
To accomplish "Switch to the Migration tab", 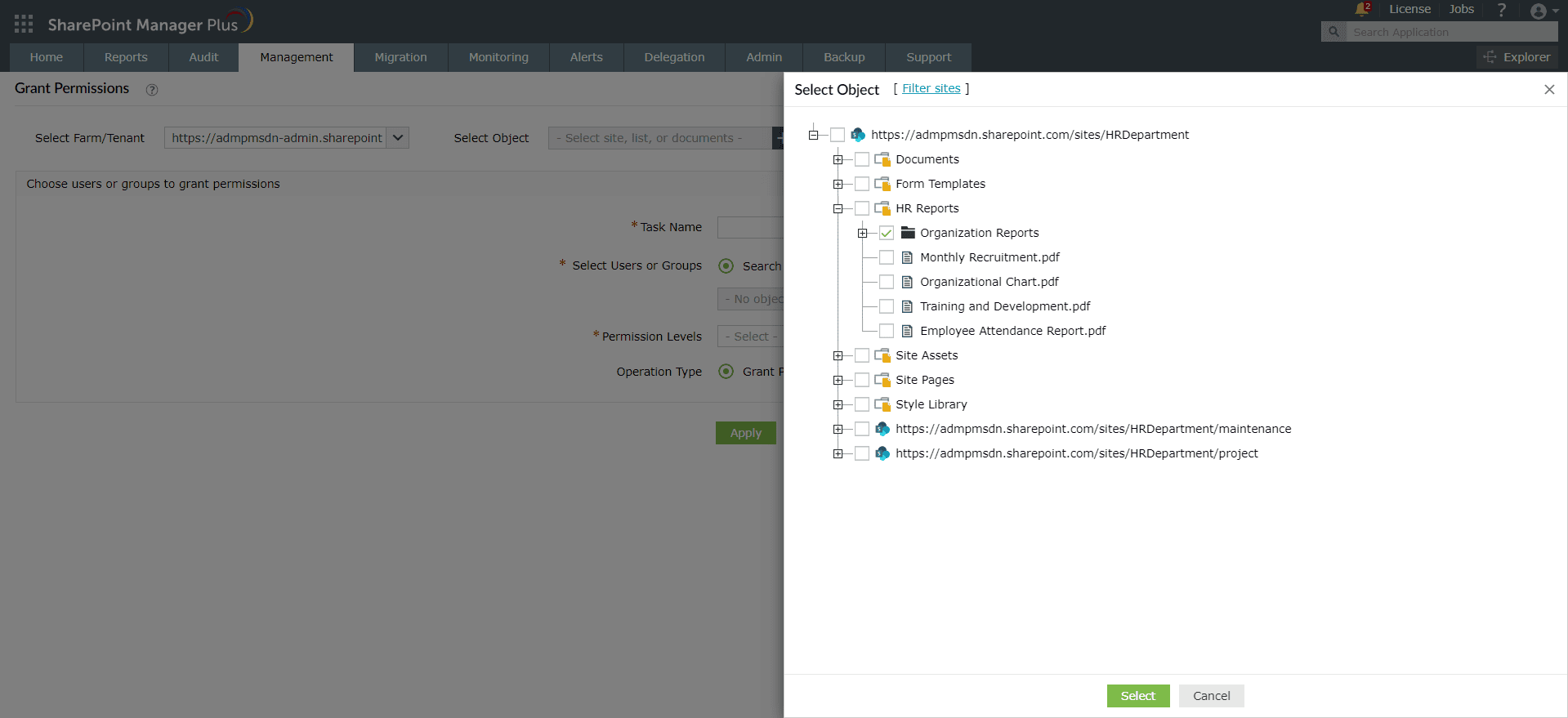I will tap(400, 57).
